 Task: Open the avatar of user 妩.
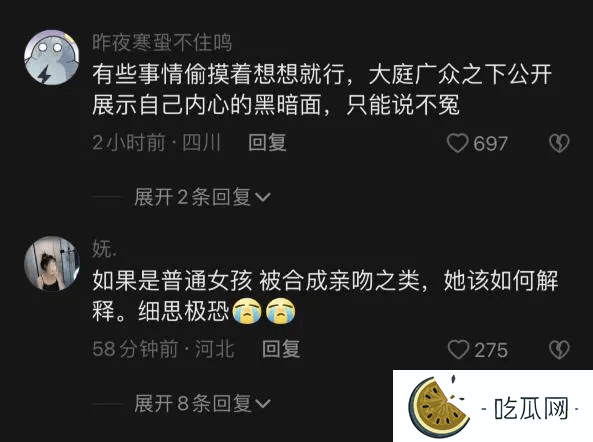click(x=52, y=264)
